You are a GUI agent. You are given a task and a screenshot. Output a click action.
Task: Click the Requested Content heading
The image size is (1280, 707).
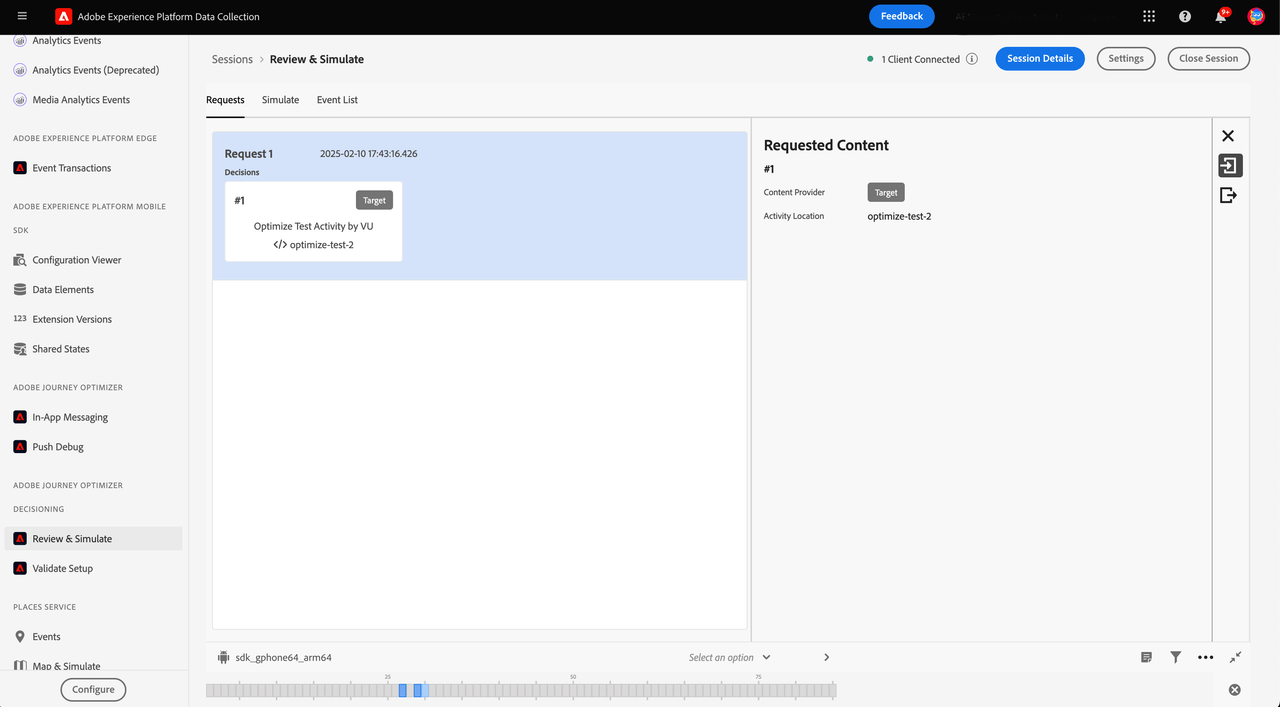coord(826,145)
